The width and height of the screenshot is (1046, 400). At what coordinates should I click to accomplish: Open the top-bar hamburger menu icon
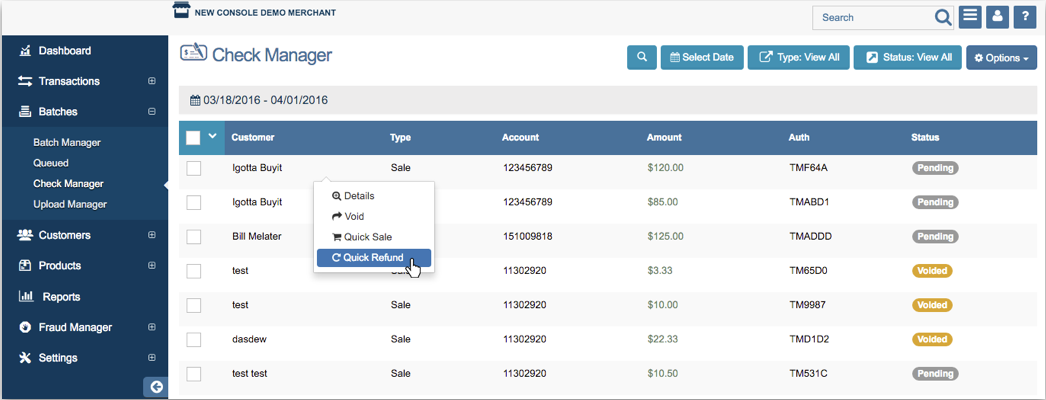970,17
